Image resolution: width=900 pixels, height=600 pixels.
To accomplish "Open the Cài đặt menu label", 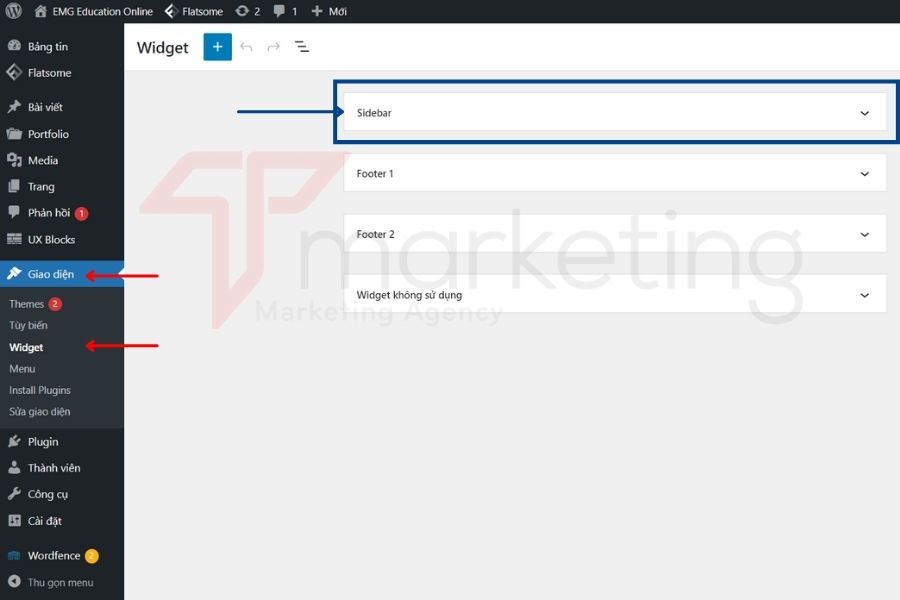I will (45, 521).
